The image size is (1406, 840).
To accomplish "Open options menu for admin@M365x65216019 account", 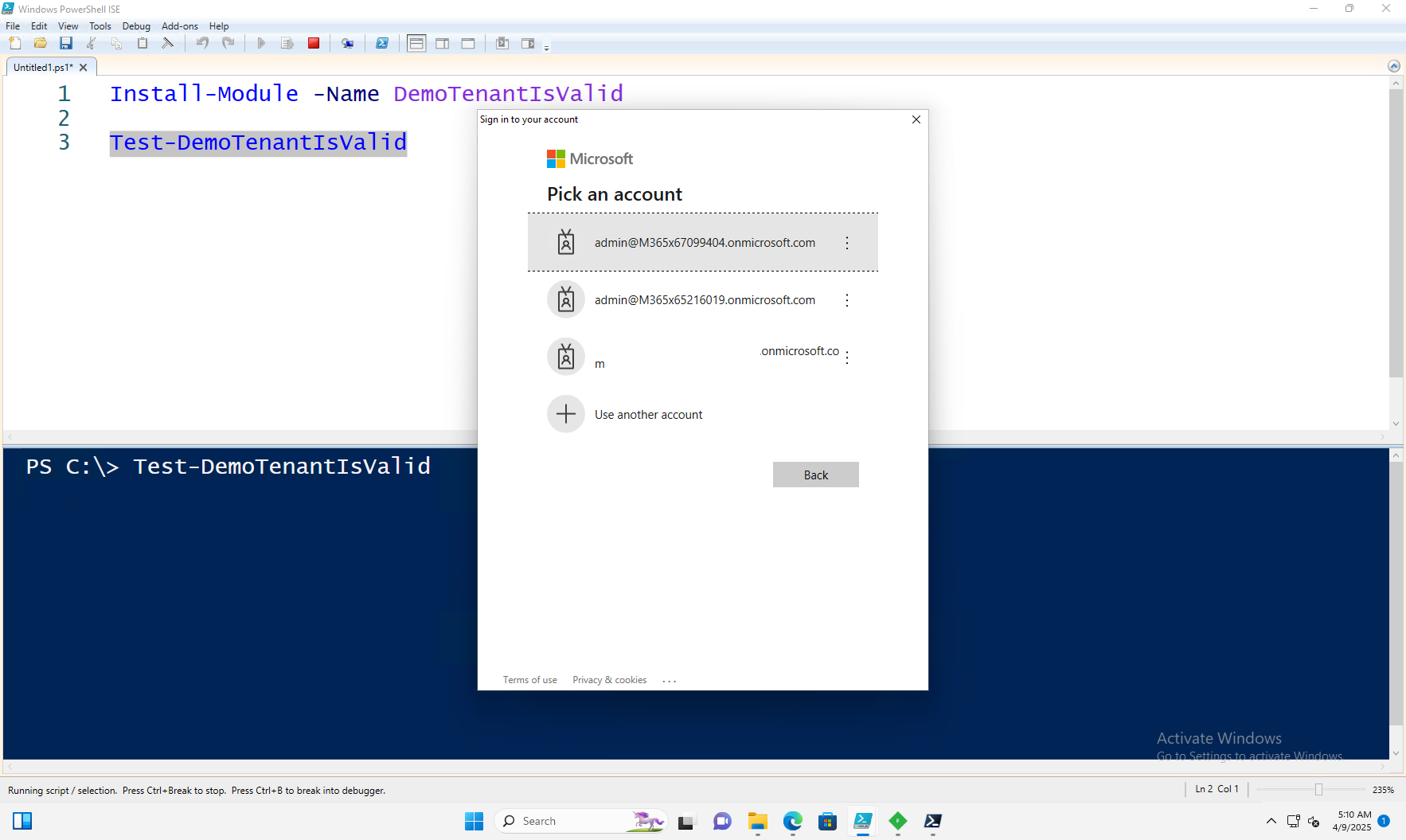I will (x=847, y=300).
